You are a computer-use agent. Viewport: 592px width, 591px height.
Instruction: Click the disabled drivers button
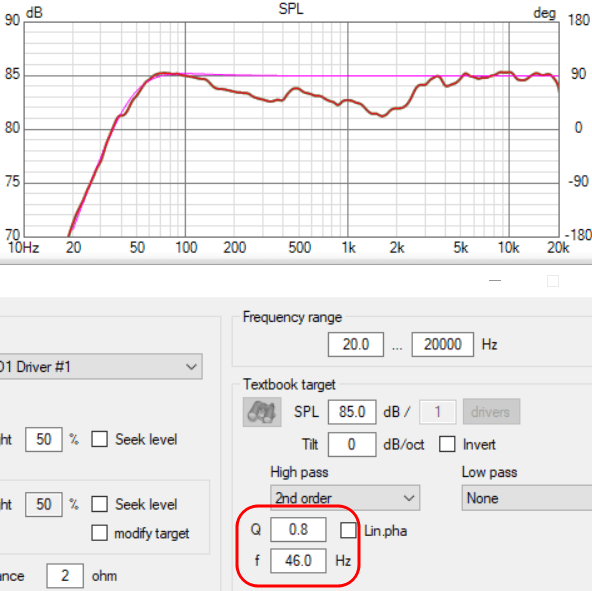click(x=491, y=412)
